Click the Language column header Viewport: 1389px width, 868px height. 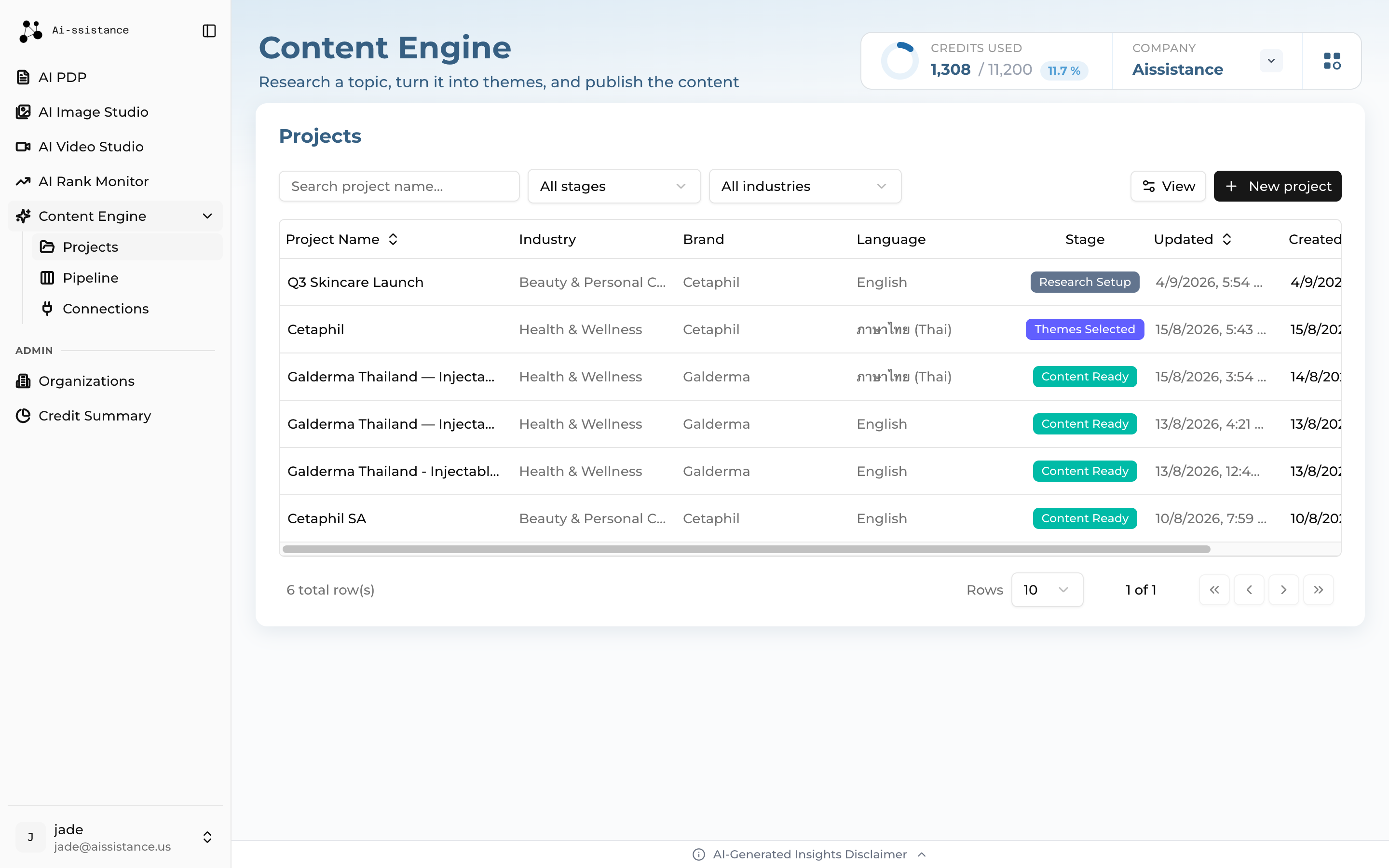pyautogui.click(x=891, y=239)
